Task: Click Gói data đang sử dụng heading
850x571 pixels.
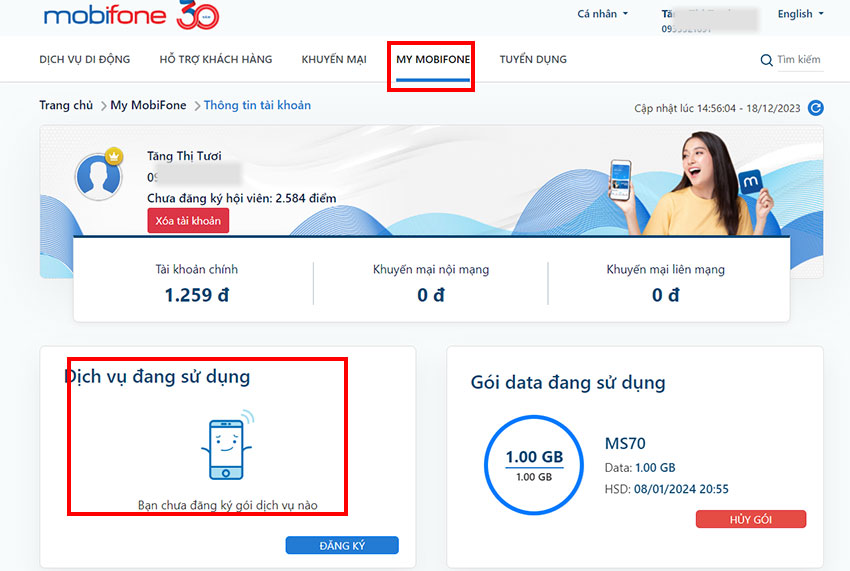Action: point(568,382)
